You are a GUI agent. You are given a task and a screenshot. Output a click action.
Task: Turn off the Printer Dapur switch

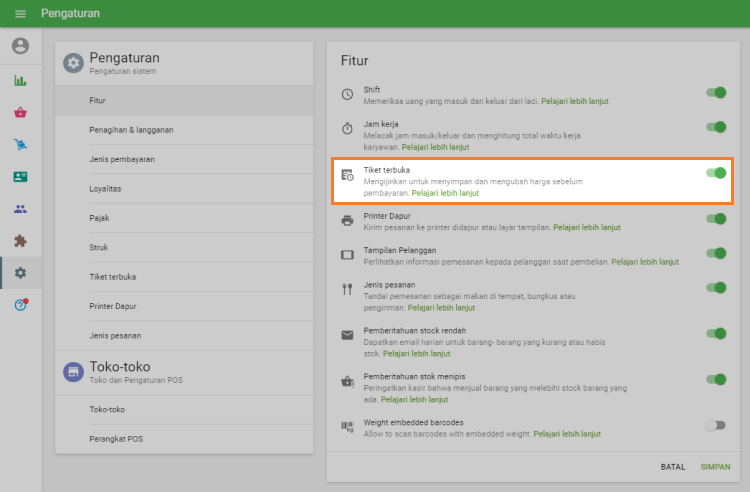click(x=716, y=219)
